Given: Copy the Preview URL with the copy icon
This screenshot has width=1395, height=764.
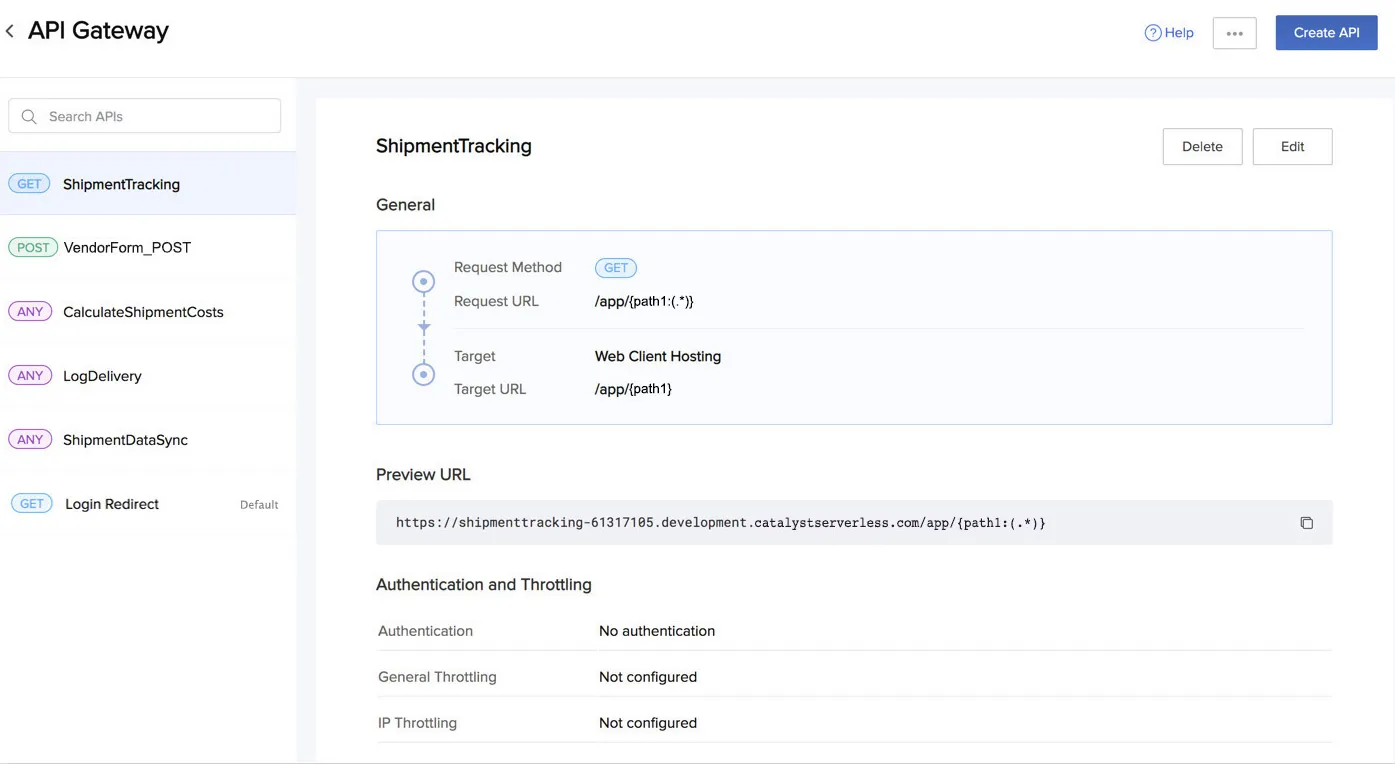Looking at the screenshot, I should [1306, 523].
